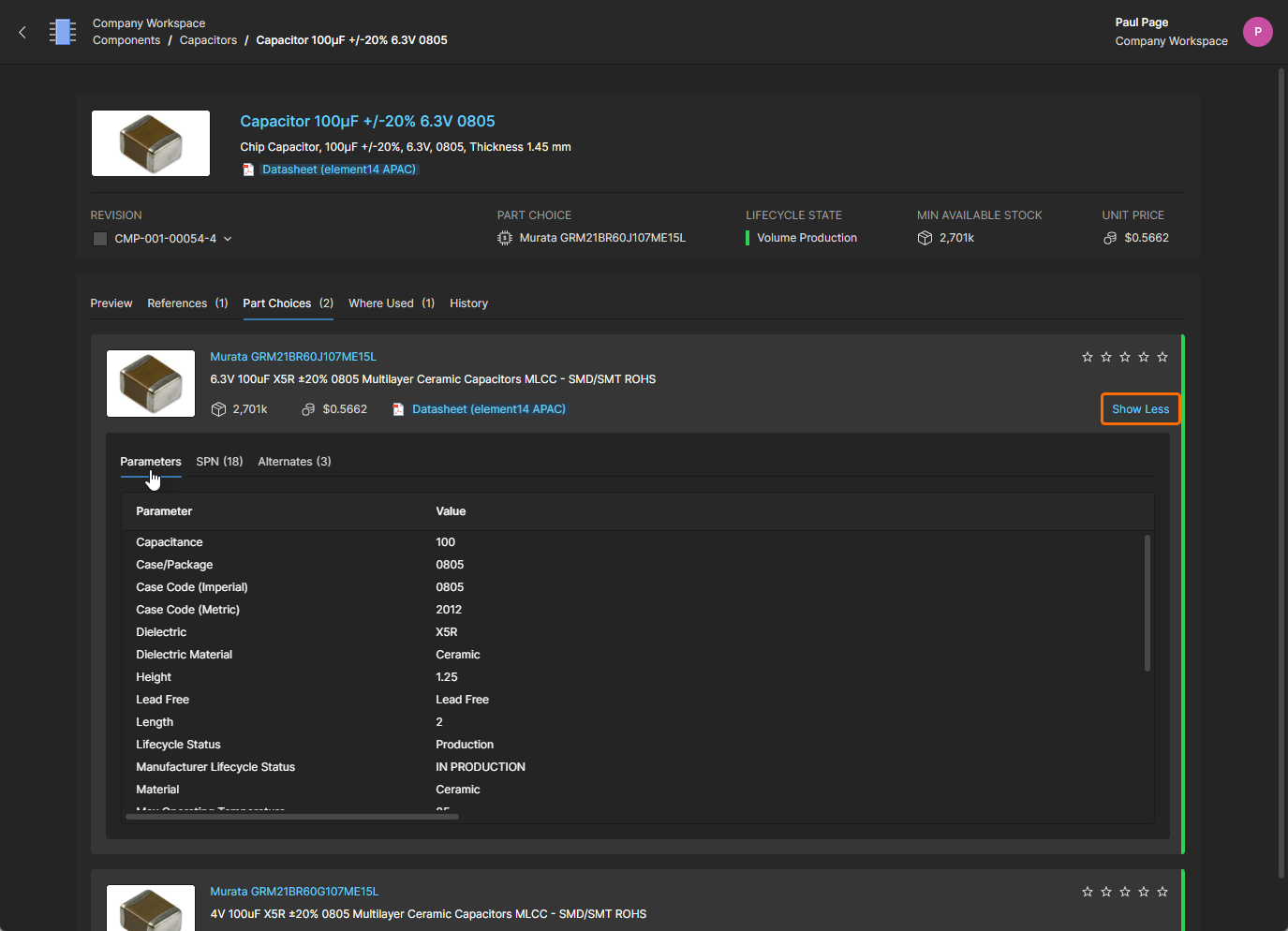Click the GRM21BR60G107ME15L card thumbnail

point(151,908)
